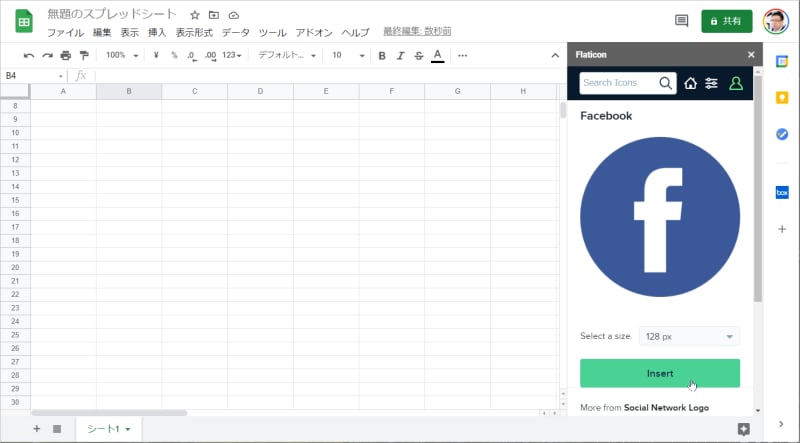This screenshot has height=443, width=800.
Task: Open the 表示 menu
Action: coord(130,33)
